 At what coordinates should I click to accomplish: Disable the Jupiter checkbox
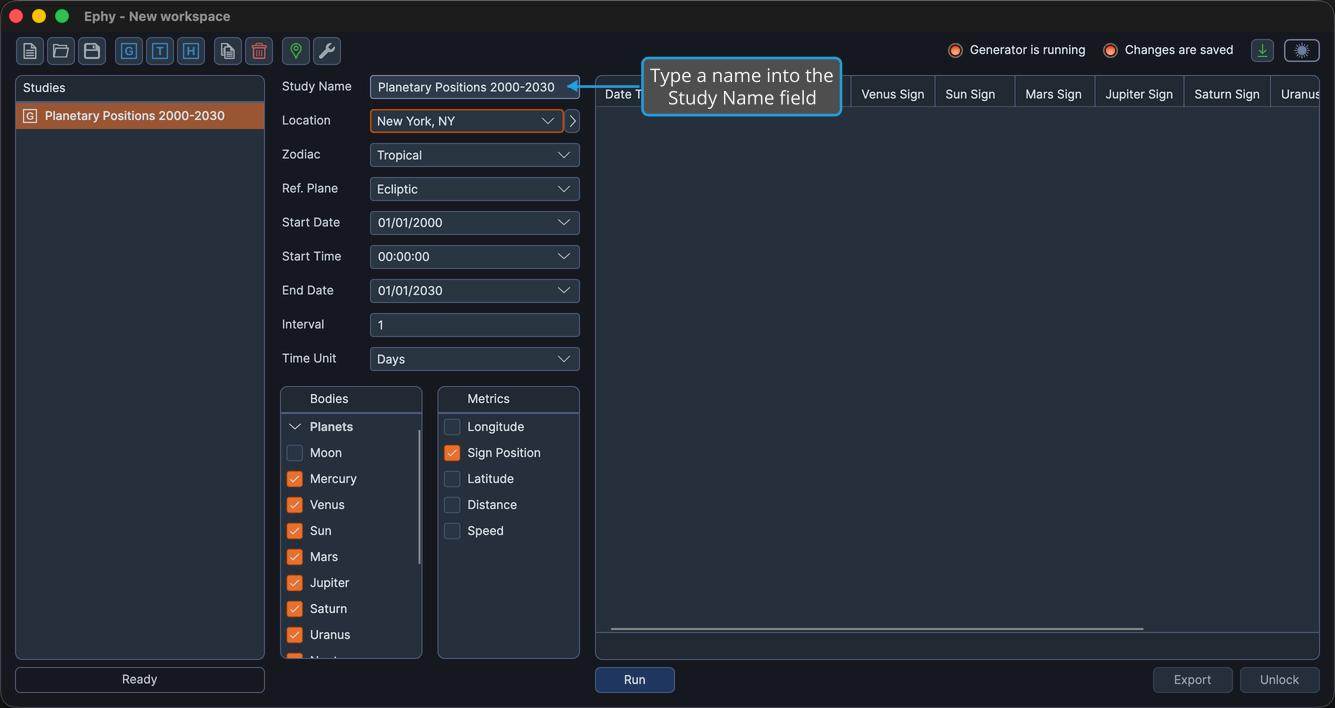click(295, 583)
